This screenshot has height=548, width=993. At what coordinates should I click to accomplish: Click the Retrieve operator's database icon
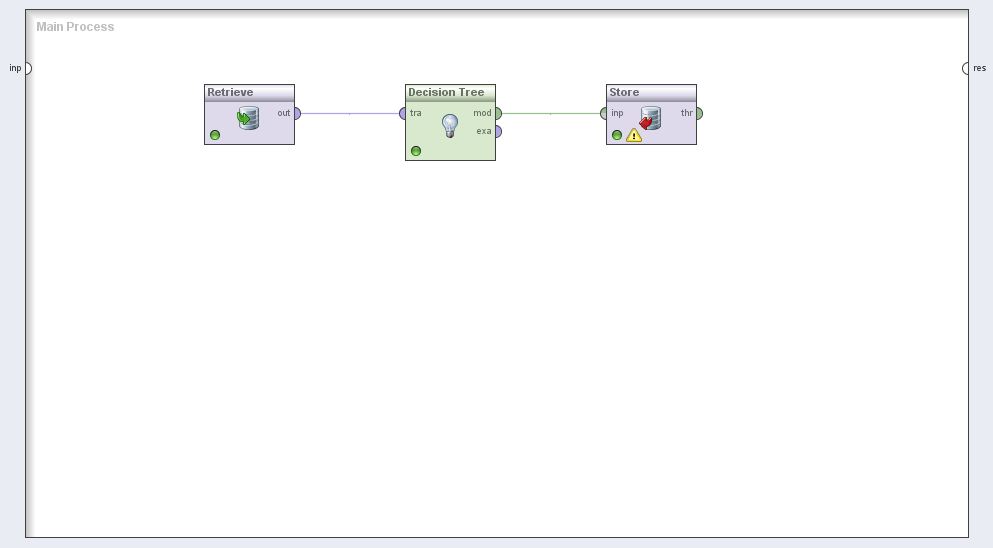[x=248, y=120]
